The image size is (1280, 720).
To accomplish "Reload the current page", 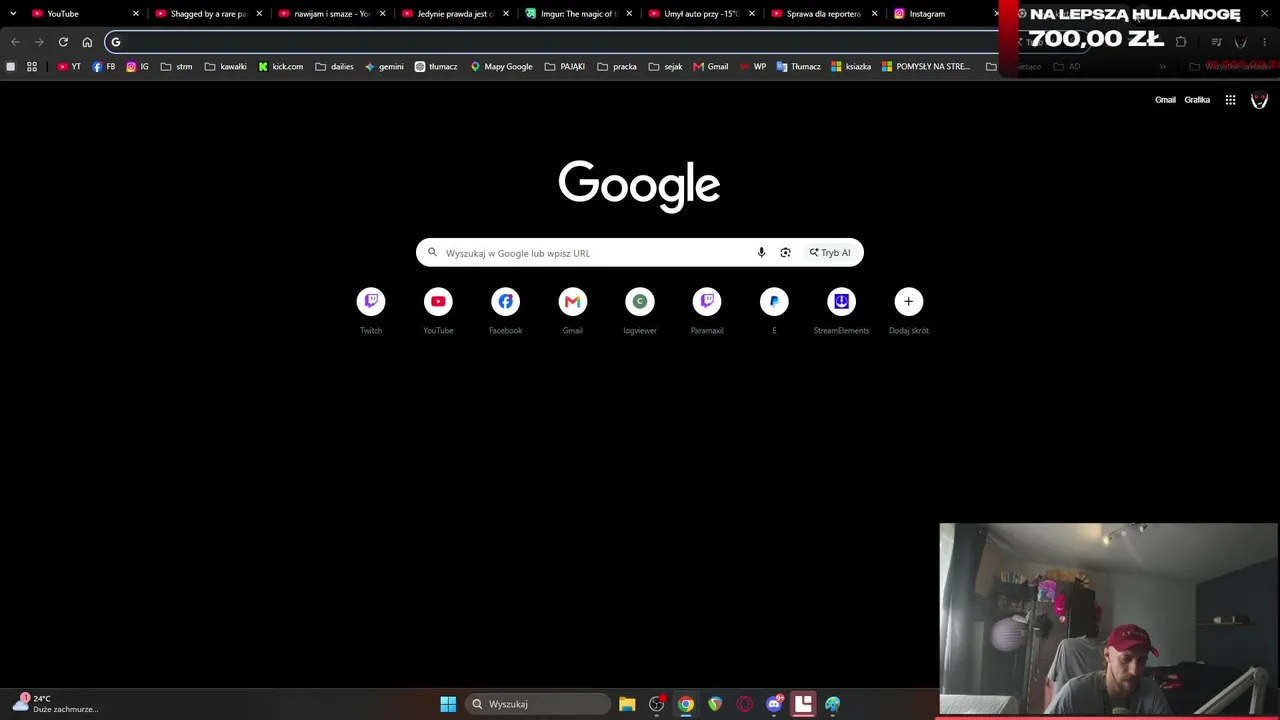I will click(63, 42).
